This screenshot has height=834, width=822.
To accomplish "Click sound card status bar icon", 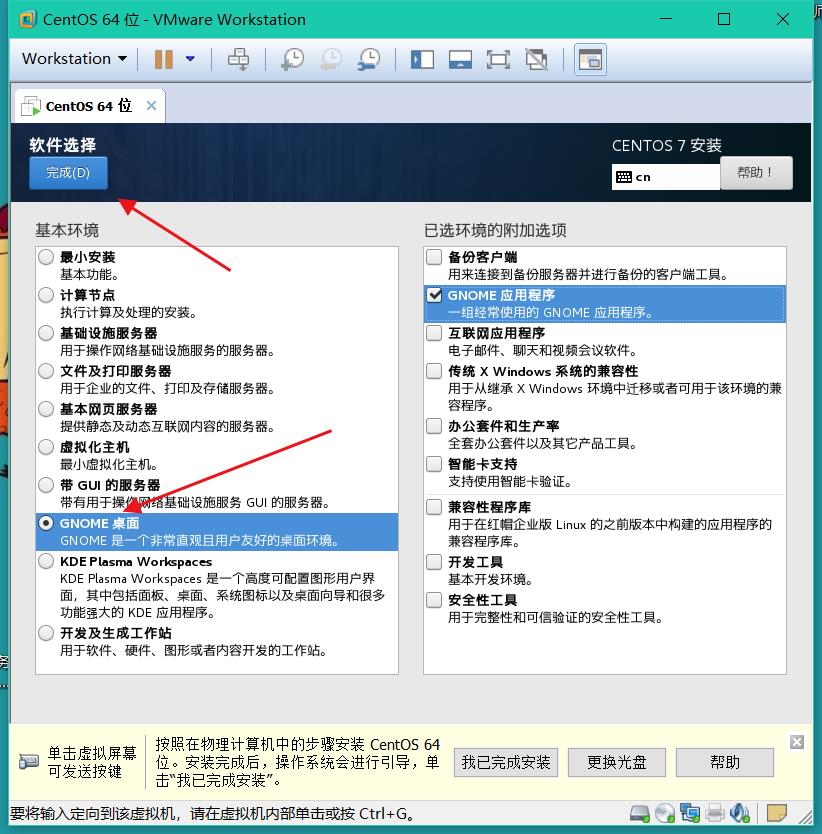I will [x=740, y=813].
